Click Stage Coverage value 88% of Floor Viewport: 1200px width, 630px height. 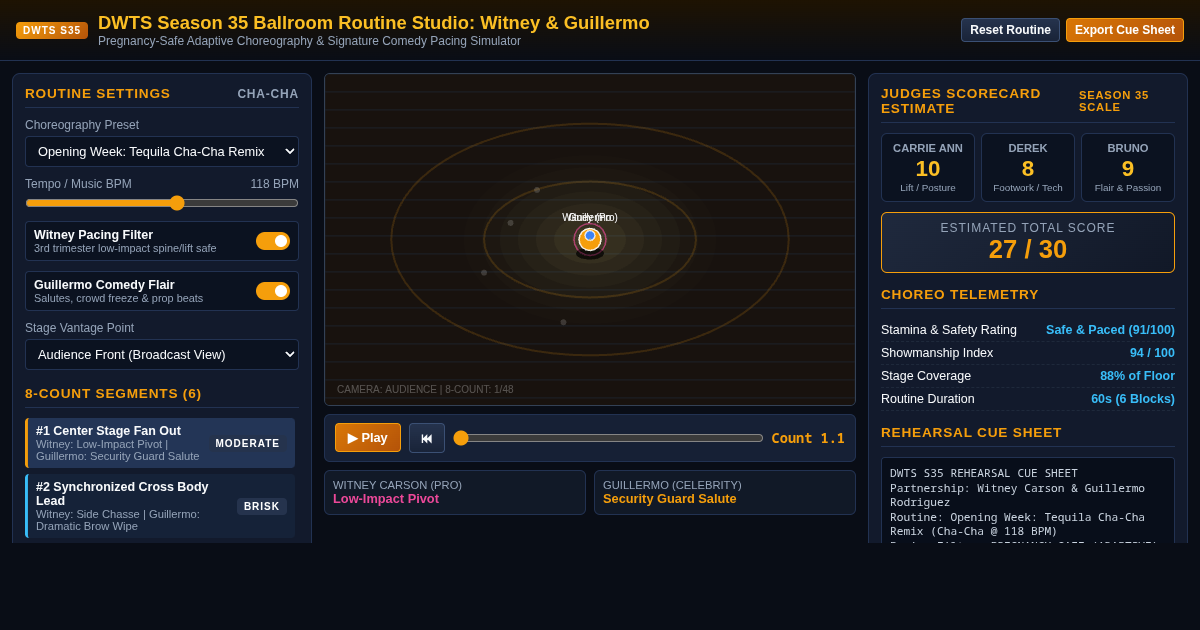click(1137, 376)
